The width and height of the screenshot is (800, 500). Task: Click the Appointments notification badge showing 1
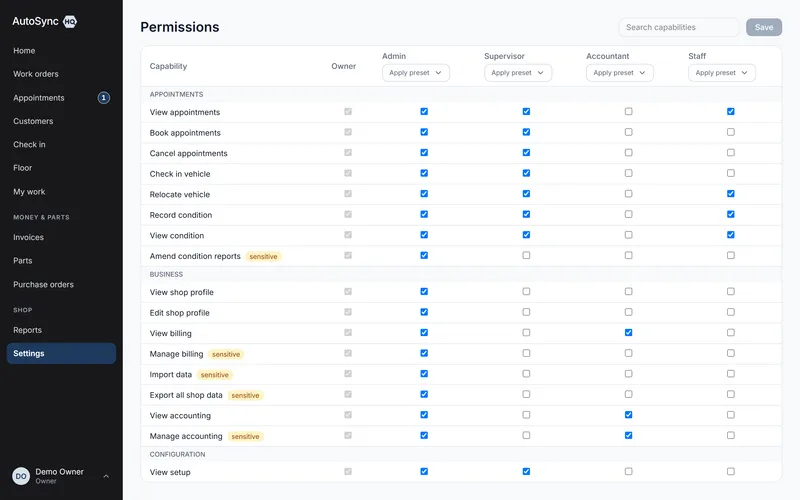tap(104, 97)
